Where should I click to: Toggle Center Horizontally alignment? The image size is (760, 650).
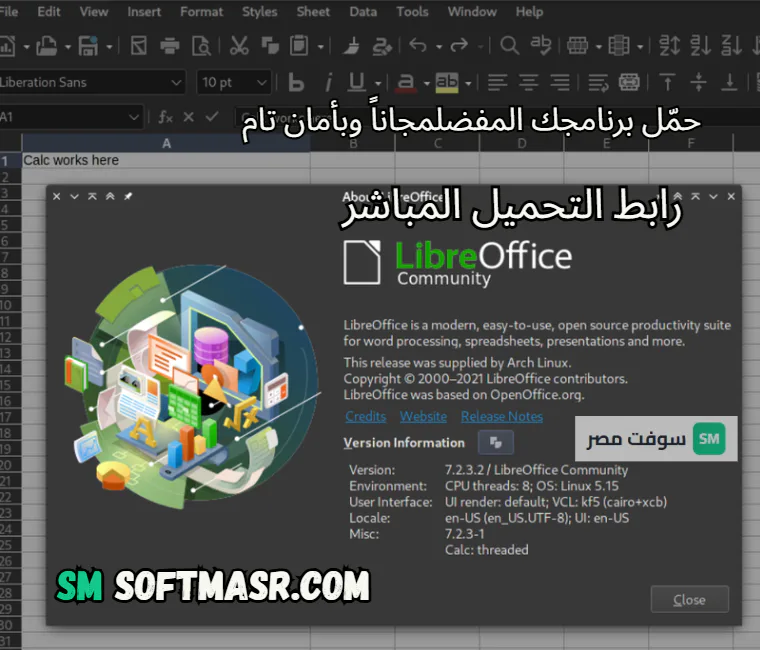[529, 83]
